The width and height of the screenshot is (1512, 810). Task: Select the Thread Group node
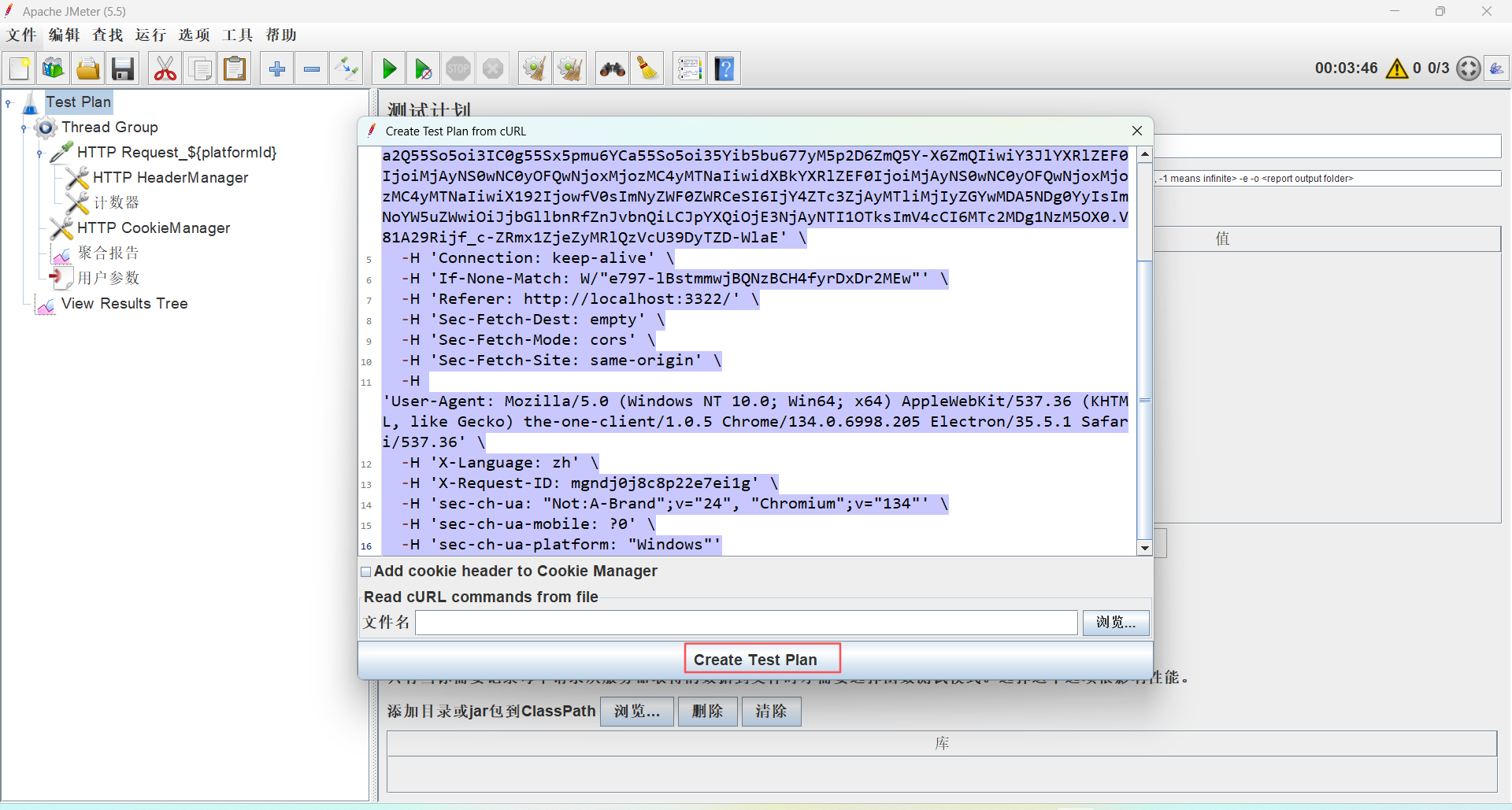(109, 128)
